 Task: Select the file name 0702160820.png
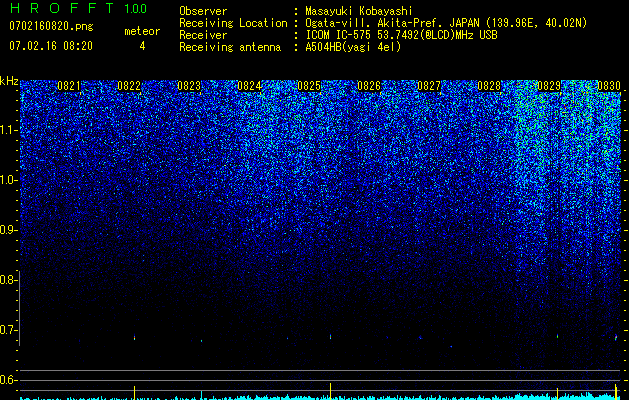[x=51, y=26]
